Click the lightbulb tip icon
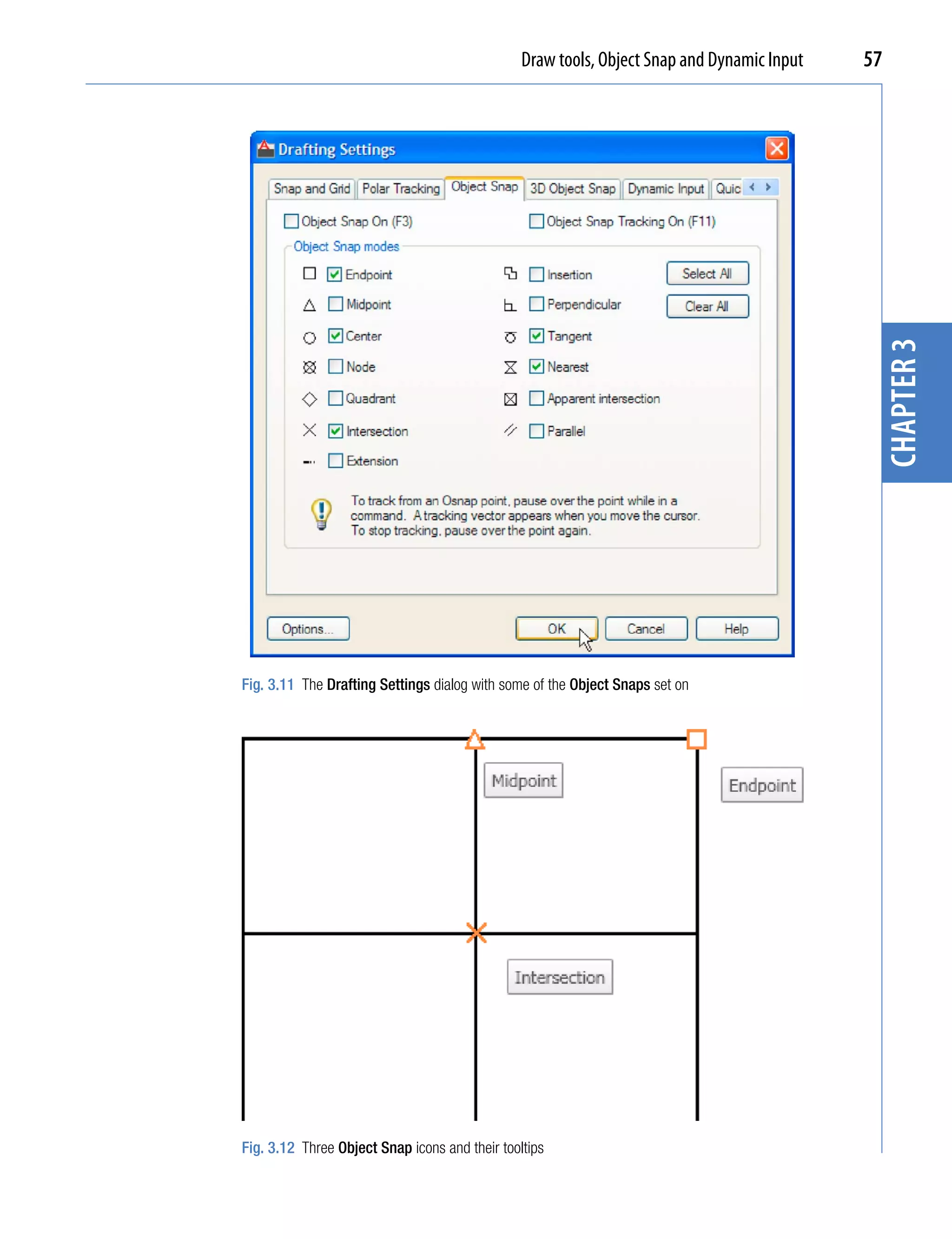The width and height of the screenshot is (952, 1239). click(321, 514)
